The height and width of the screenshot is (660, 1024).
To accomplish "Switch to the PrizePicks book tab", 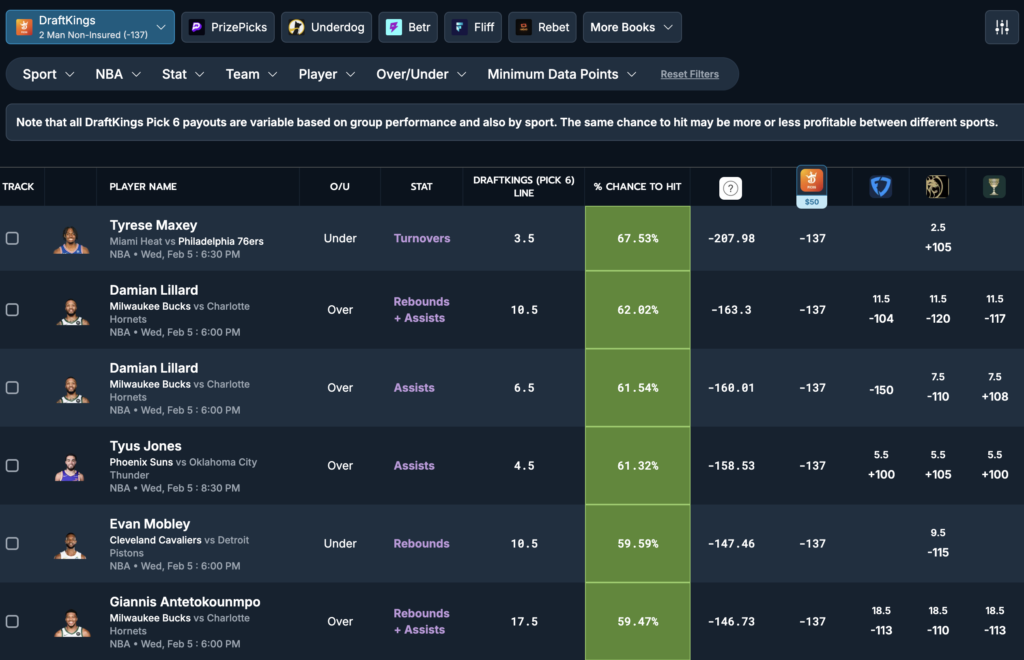I will click(x=228, y=28).
